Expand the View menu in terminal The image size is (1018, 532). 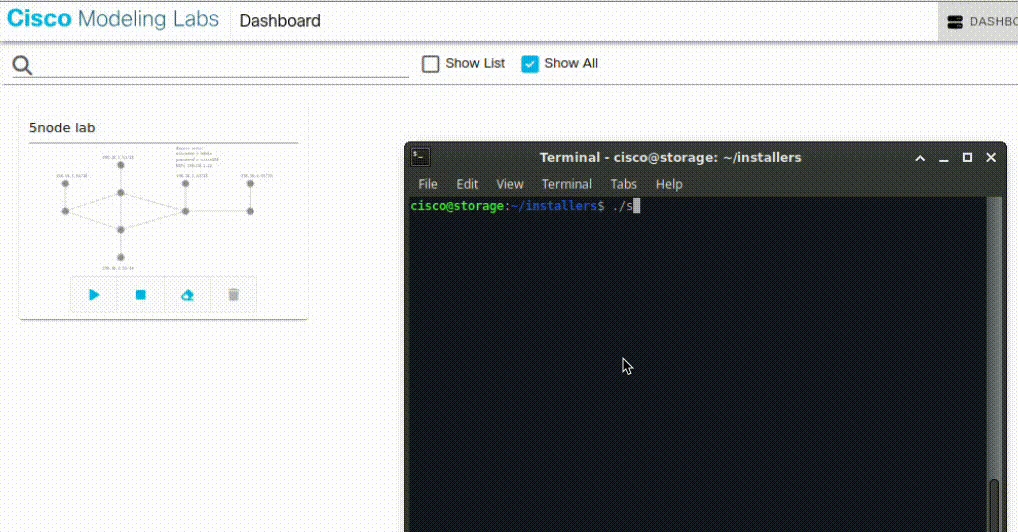pyautogui.click(x=510, y=184)
